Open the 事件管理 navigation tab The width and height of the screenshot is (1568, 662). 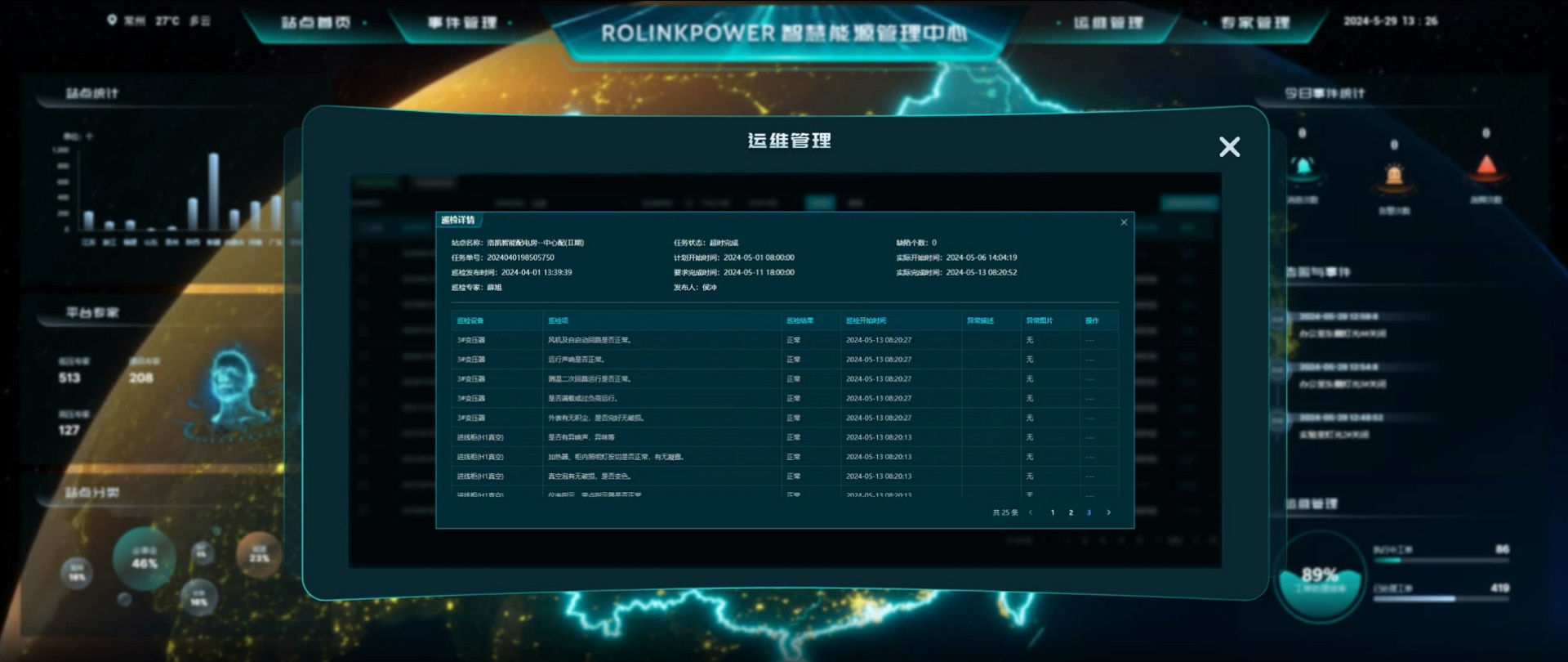coord(462,23)
